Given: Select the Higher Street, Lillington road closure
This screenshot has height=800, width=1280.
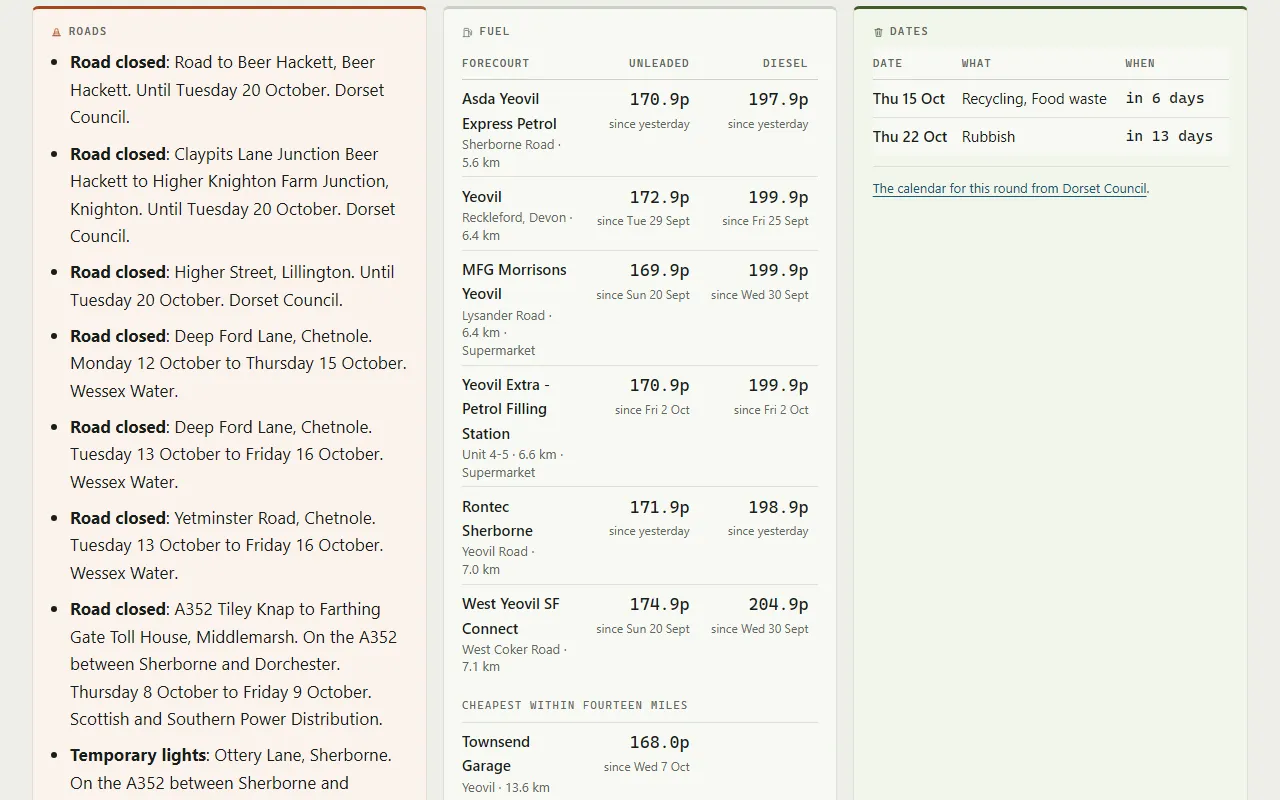Looking at the screenshot, I should pyautogui.click(x=239, y=286).
